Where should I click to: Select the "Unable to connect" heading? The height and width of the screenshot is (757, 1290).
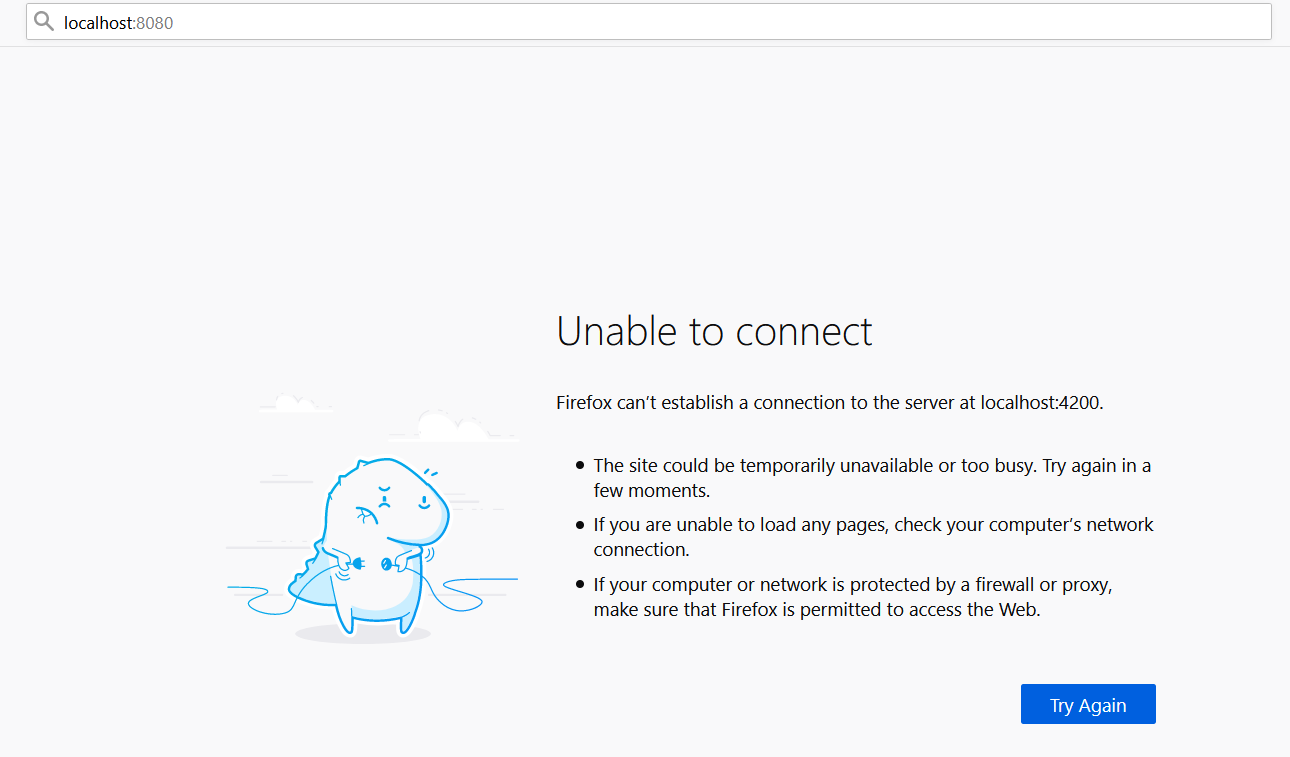(714, 331)
